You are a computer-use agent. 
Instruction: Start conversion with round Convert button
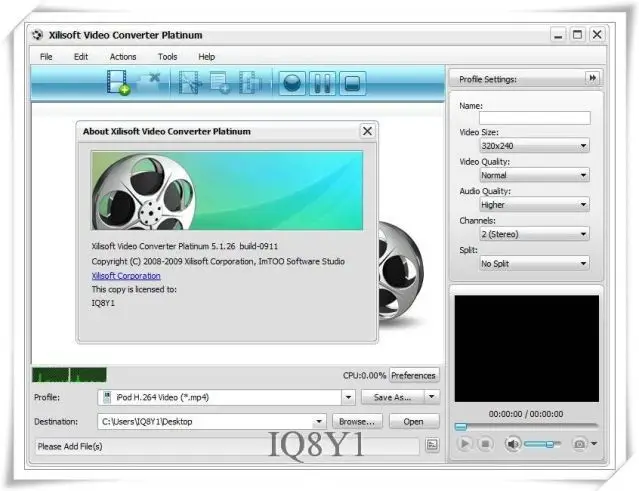click(x=292, y=84)
